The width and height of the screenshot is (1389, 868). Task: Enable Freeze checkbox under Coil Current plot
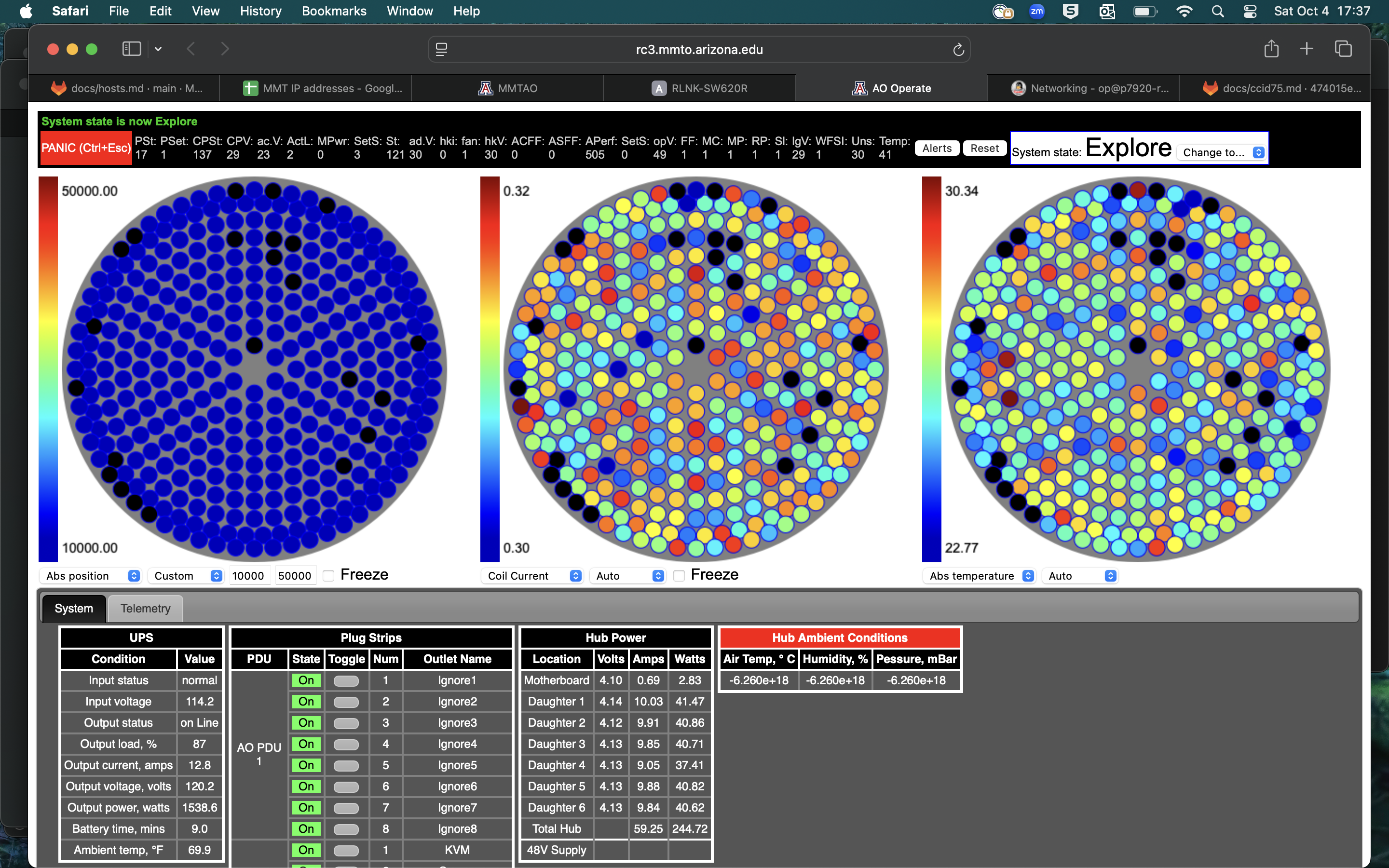point(679,575)
